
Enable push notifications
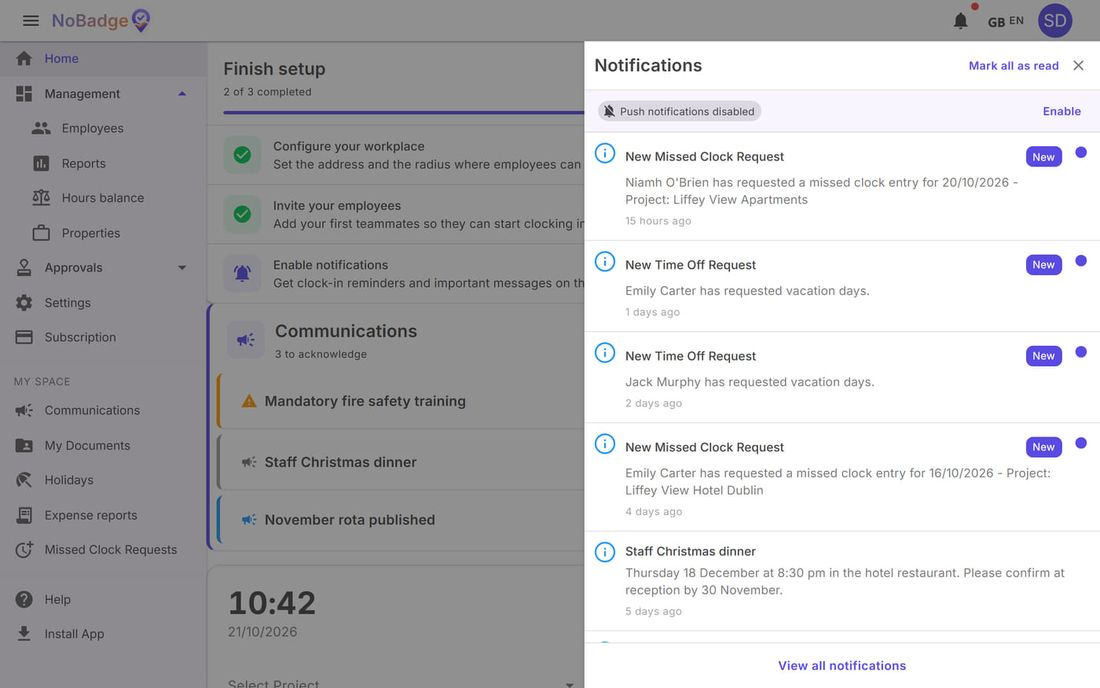[1061, 111]
